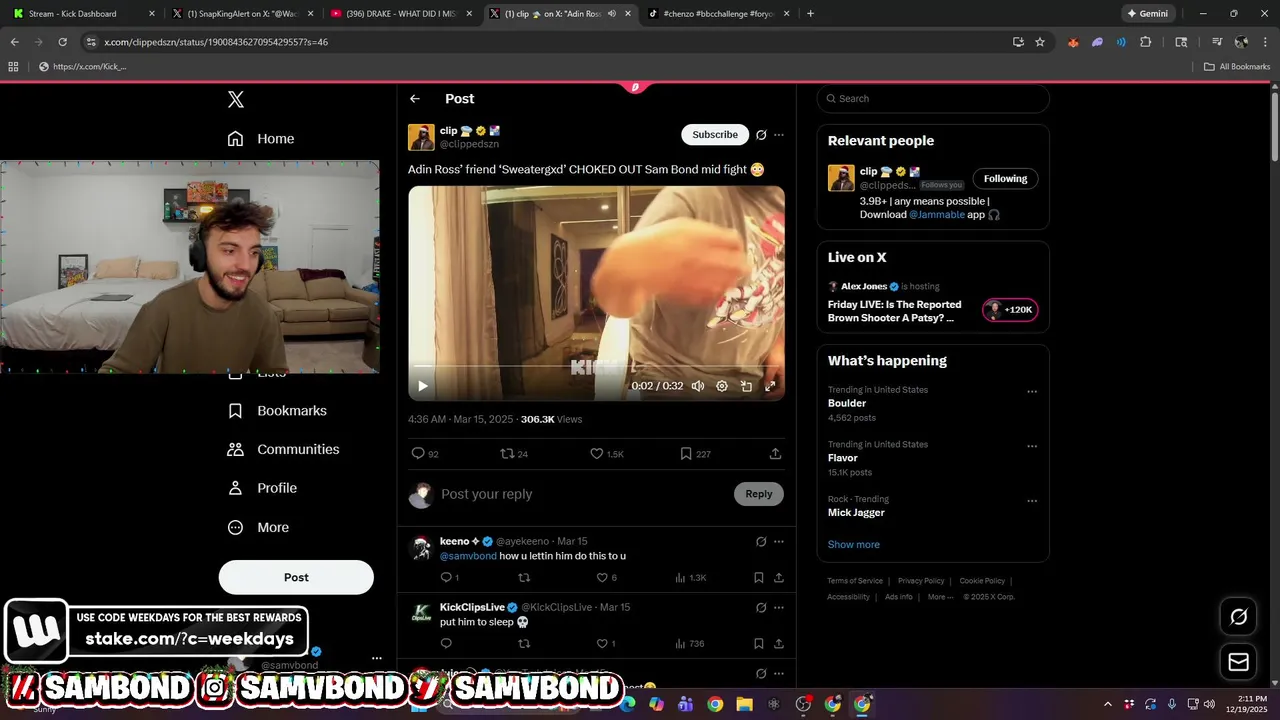This screenshot has width=1280, height=720.
Task: Open Privacy Policy link
Action: tap(921, 581)
